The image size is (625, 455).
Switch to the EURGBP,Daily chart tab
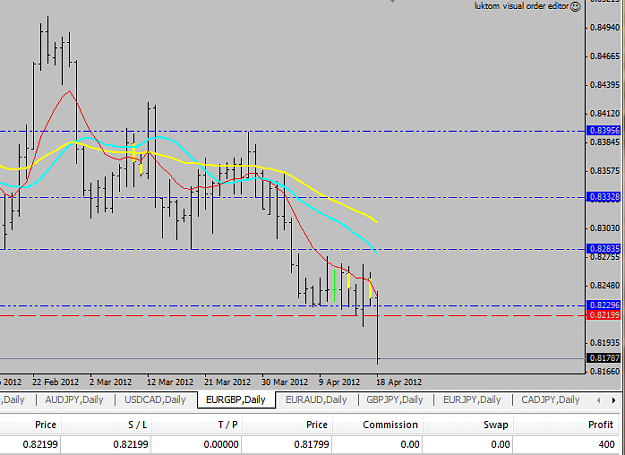[x=236, y=400]
